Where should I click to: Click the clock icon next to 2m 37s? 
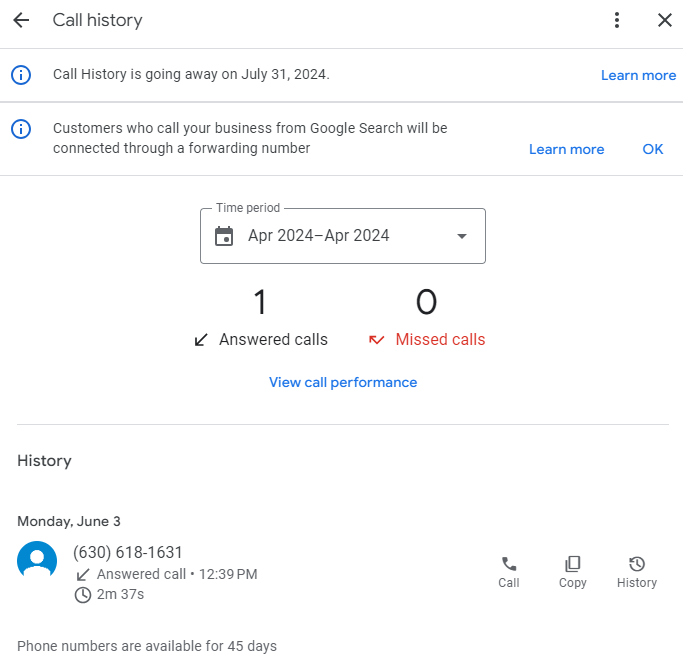coord(83,595)
